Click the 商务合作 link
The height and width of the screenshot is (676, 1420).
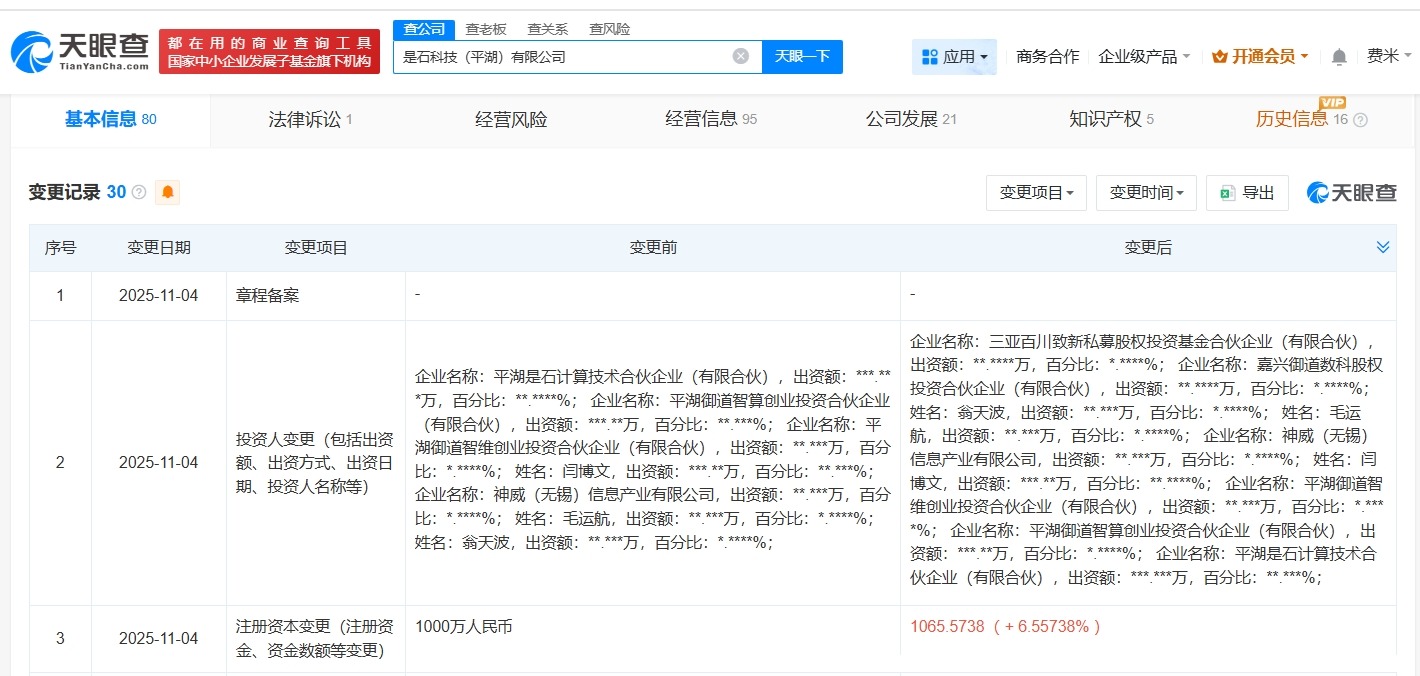(x=1046, y=57)
